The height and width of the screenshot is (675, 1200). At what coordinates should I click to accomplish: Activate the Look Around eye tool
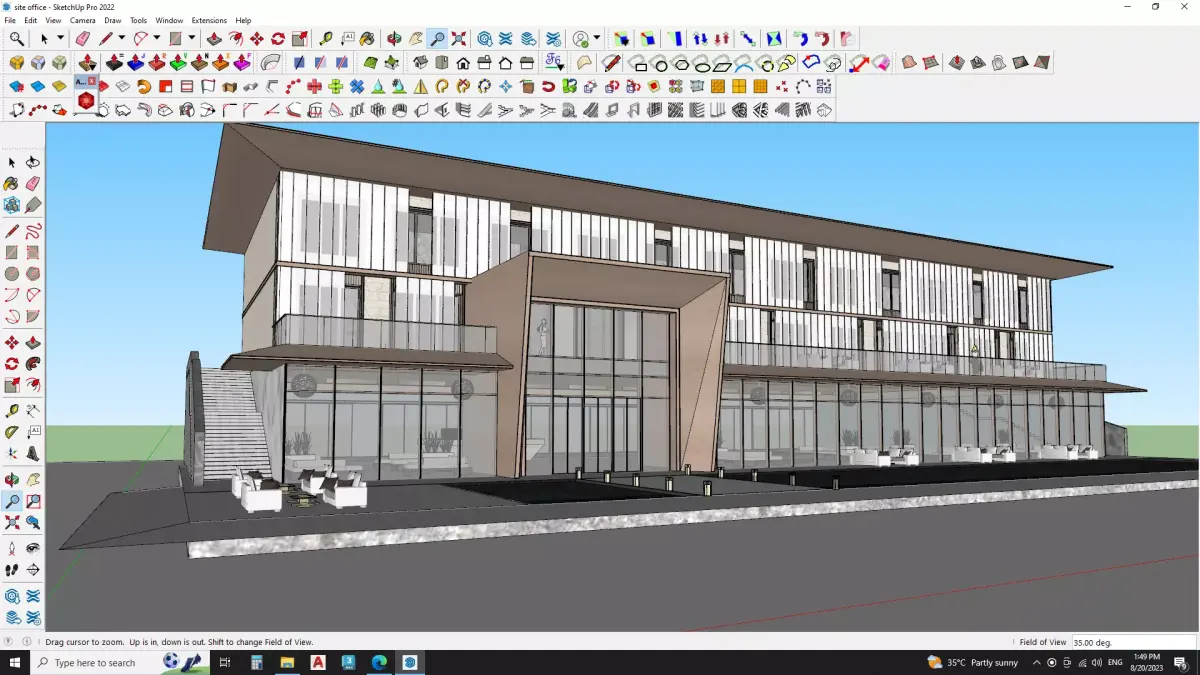[x=33, y=548]
